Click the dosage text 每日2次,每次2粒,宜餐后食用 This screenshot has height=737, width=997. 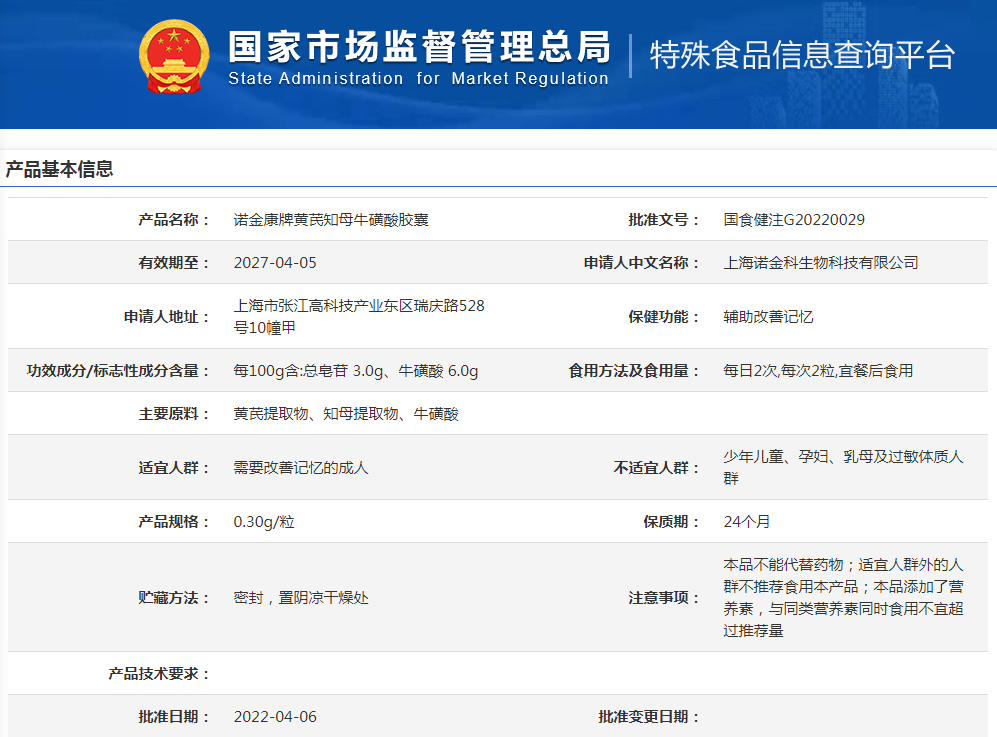[818, 371]
